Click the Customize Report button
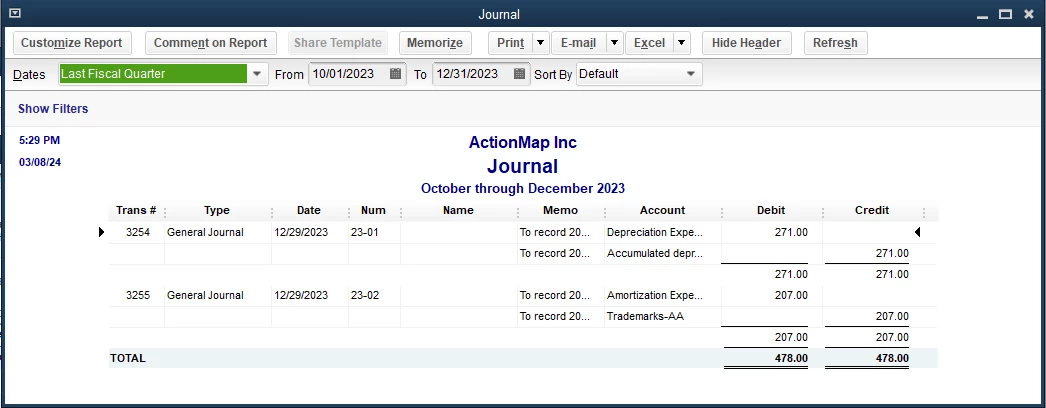 pyautogui.click(x=72, y=43)
